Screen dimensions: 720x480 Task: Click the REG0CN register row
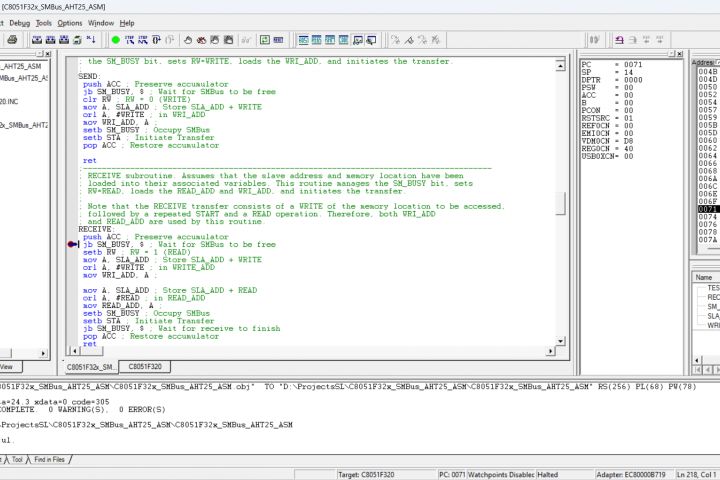(x=607, y=149)
